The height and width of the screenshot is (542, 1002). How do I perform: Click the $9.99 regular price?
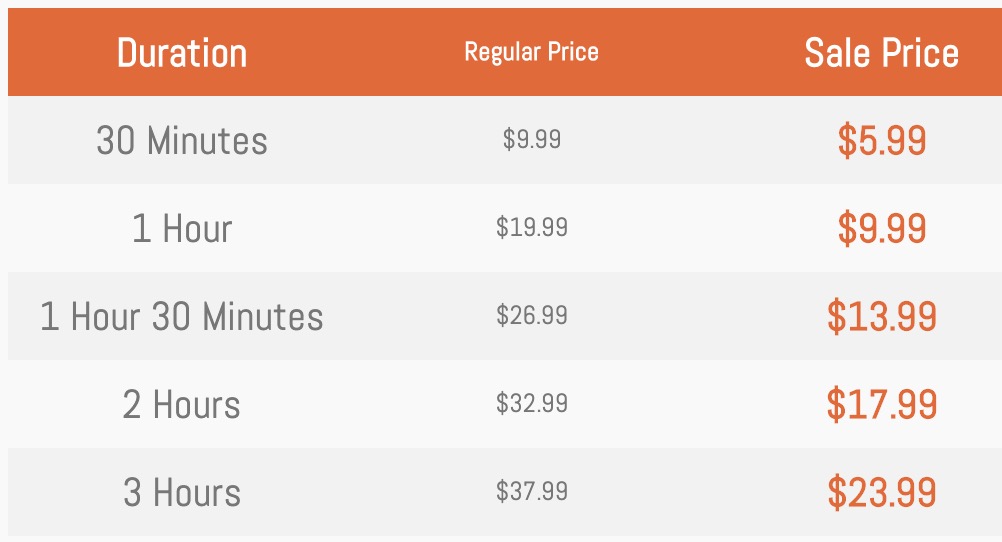[532, 139]
